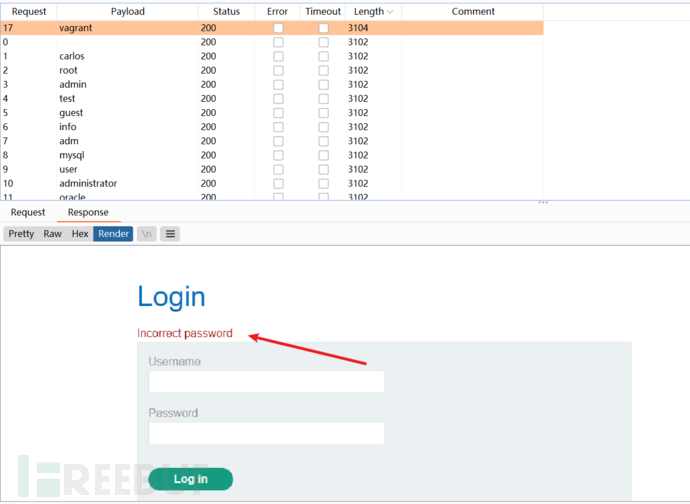This screenshot has height=504, width=690.
Task: Select the test payload row
Action: tap(272, 98)
